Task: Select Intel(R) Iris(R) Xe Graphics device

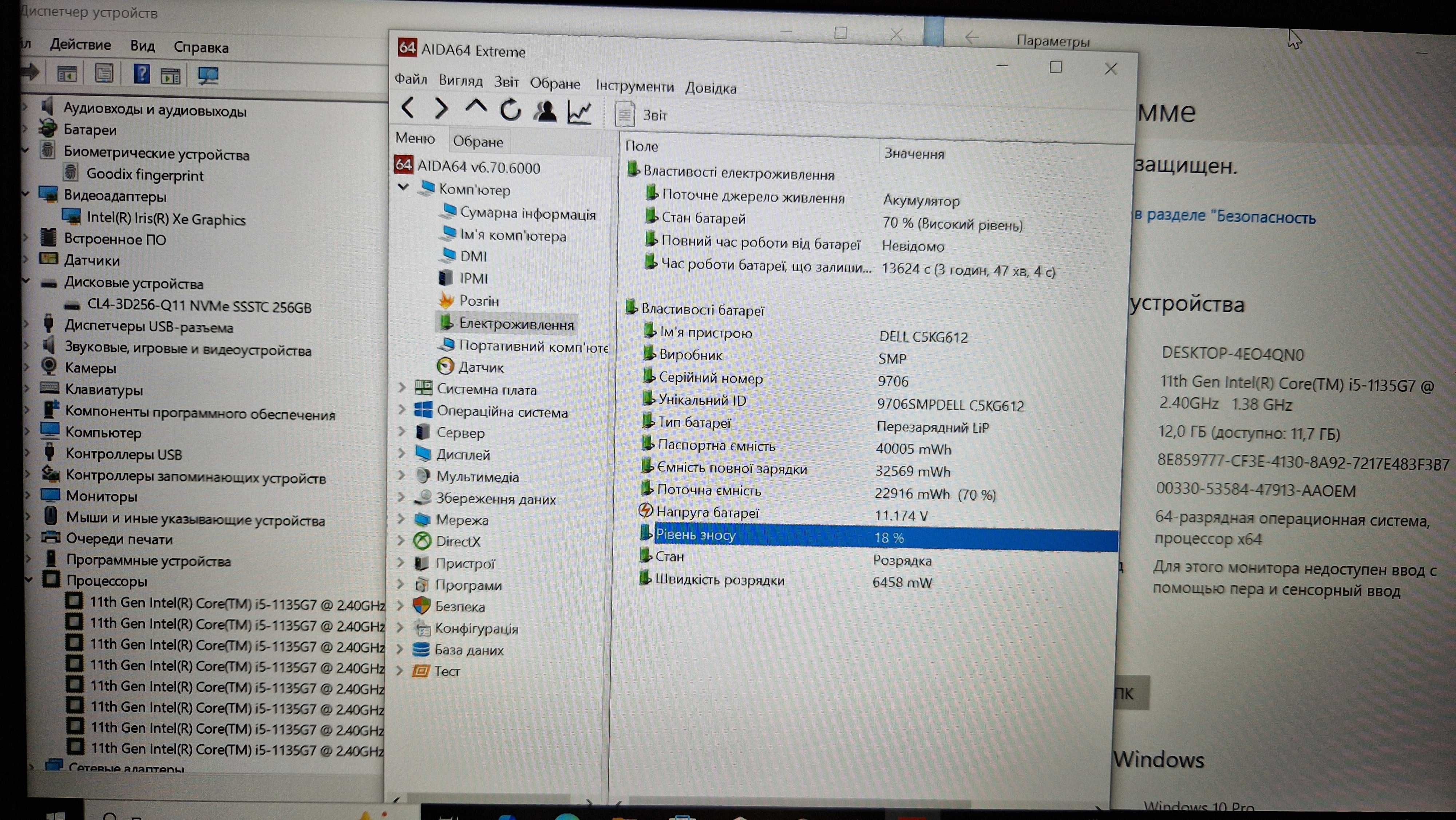Action: pyautogui.click(x=166, y=219)
